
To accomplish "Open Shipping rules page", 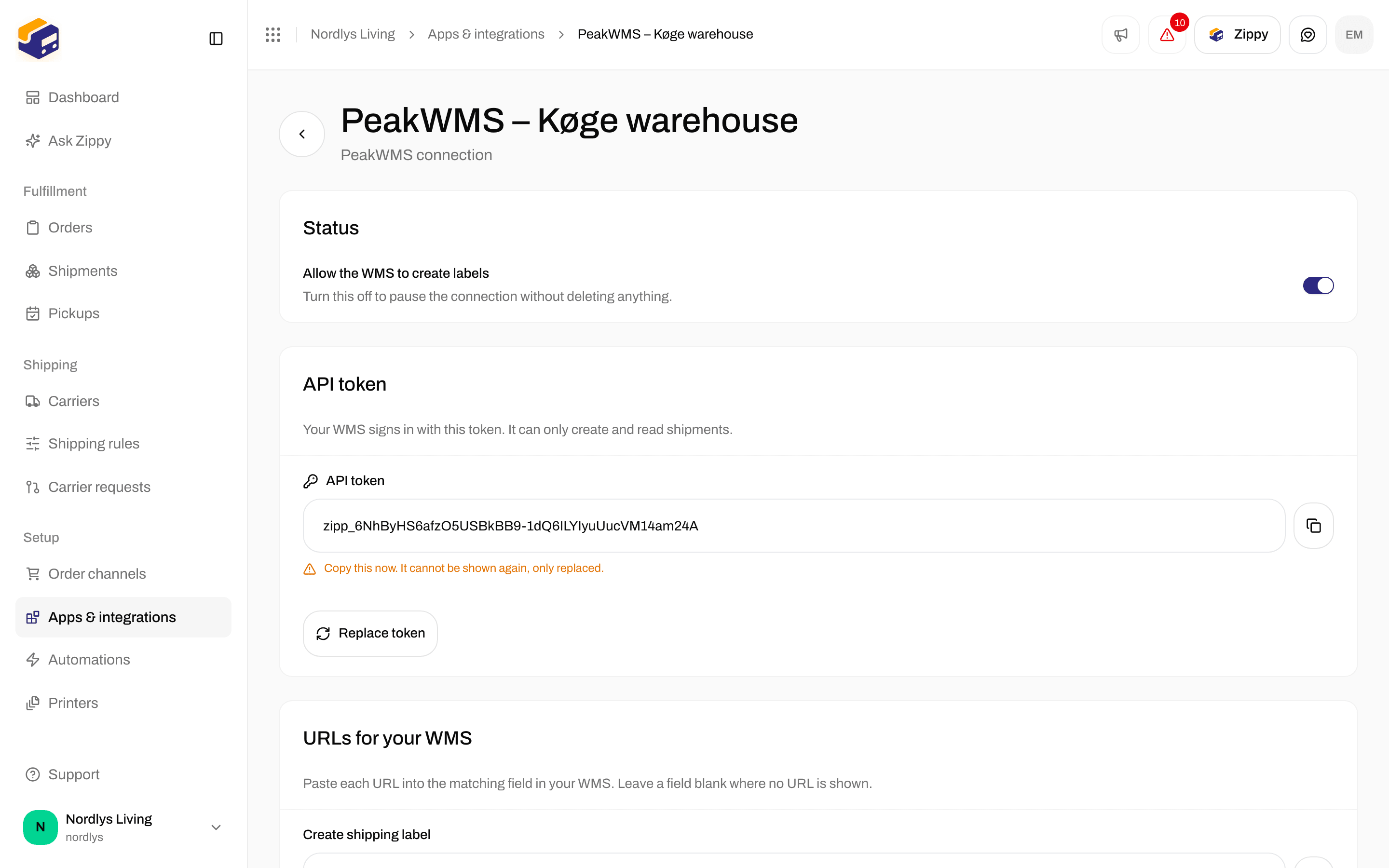I will click(x=123, y=444).
